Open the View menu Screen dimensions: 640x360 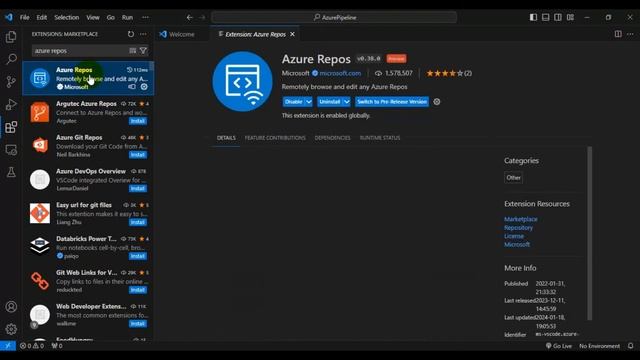click(93, 18)
